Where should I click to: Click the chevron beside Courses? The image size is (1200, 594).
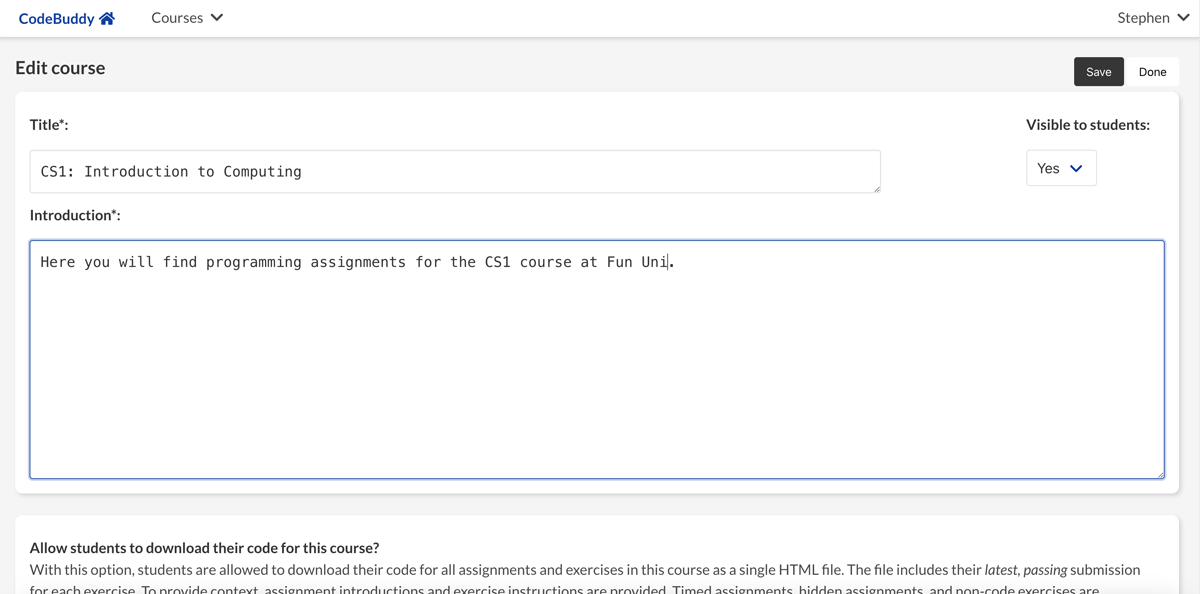tap(217, 18)
